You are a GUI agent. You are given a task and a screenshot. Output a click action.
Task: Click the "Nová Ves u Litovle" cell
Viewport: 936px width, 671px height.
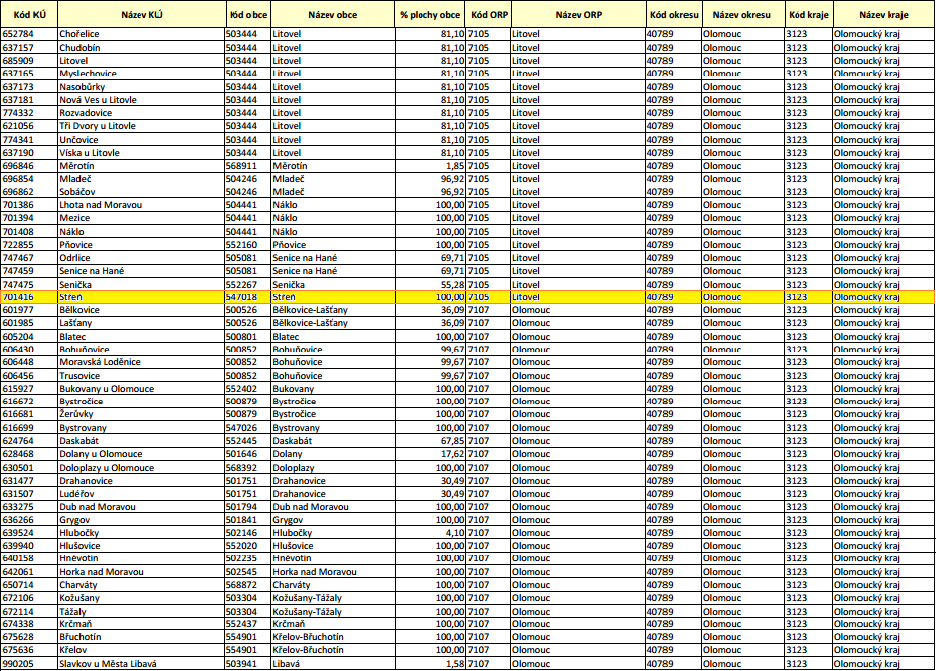pos(141,100)
